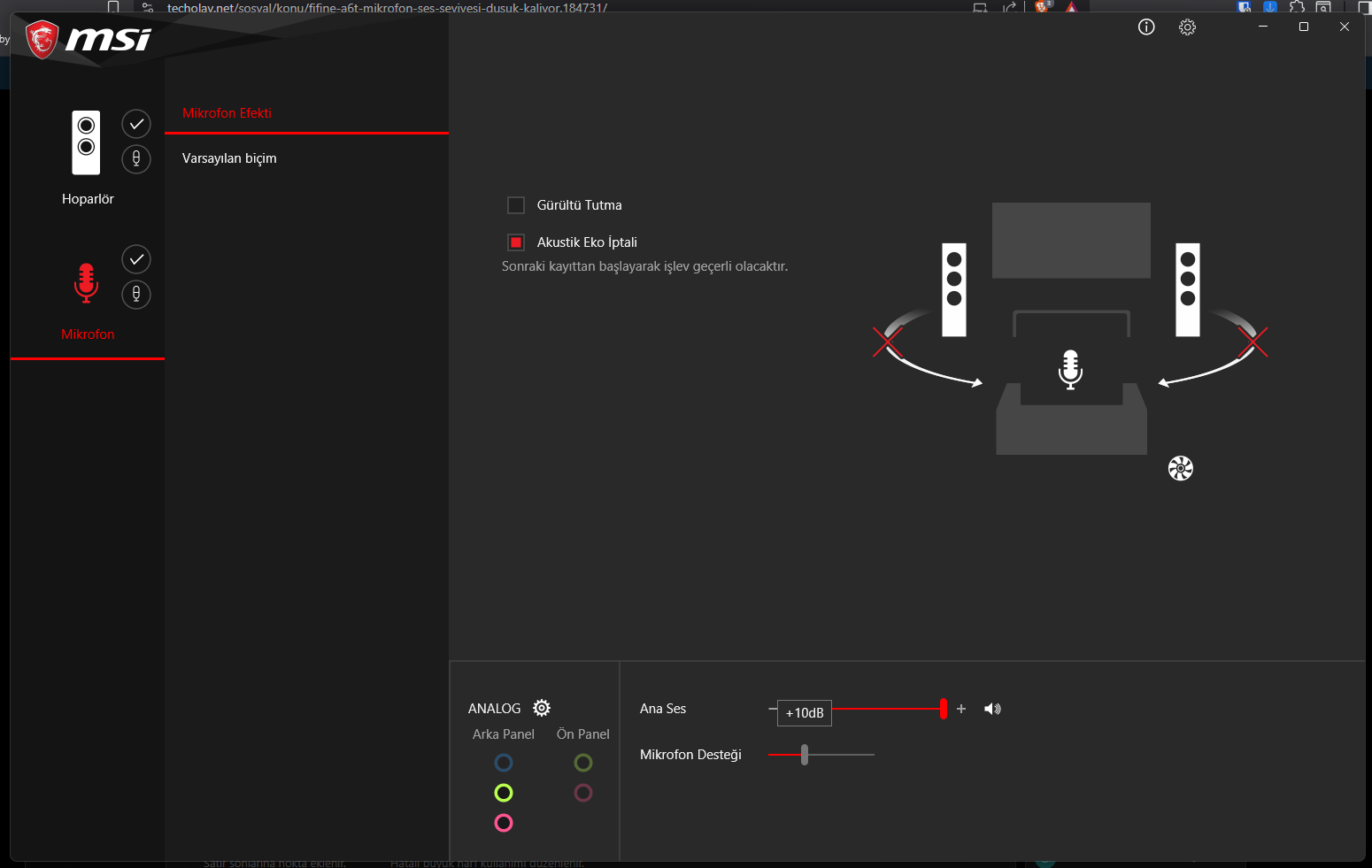Mute Ana Ses with speaker icon

(992, 709)
